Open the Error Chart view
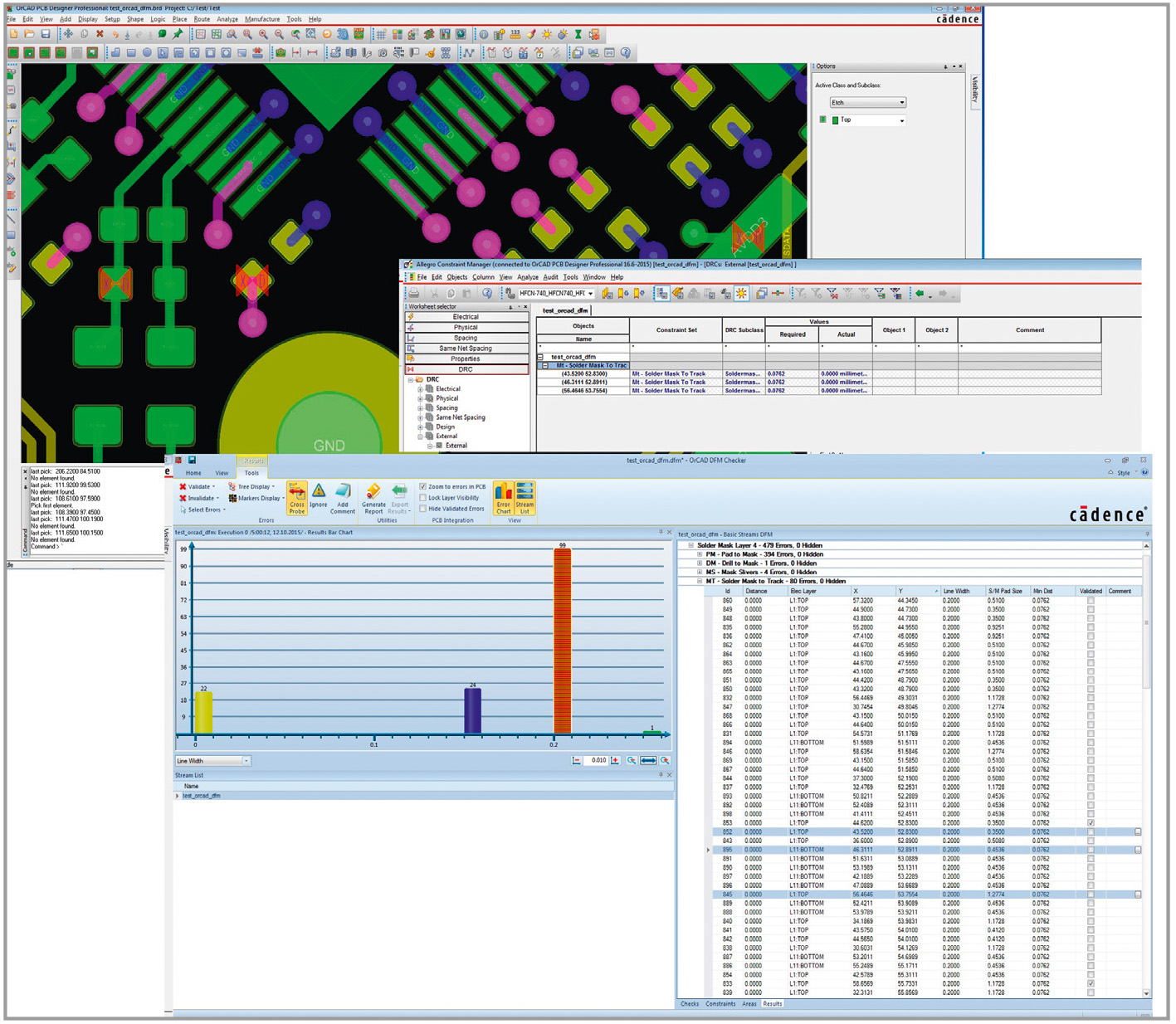 [503, 498]
